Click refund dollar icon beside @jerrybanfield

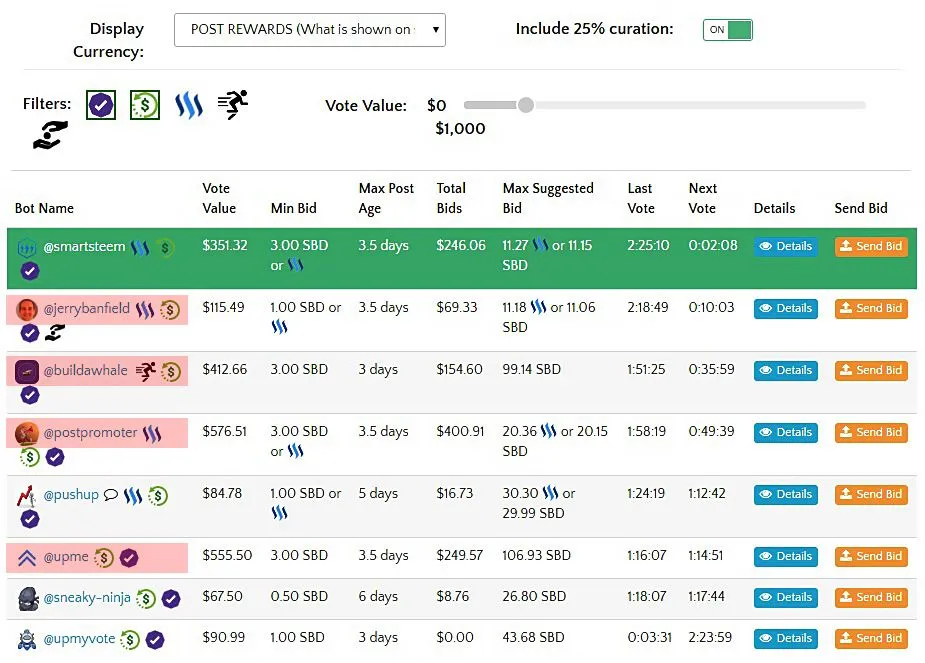pos(170,310)
